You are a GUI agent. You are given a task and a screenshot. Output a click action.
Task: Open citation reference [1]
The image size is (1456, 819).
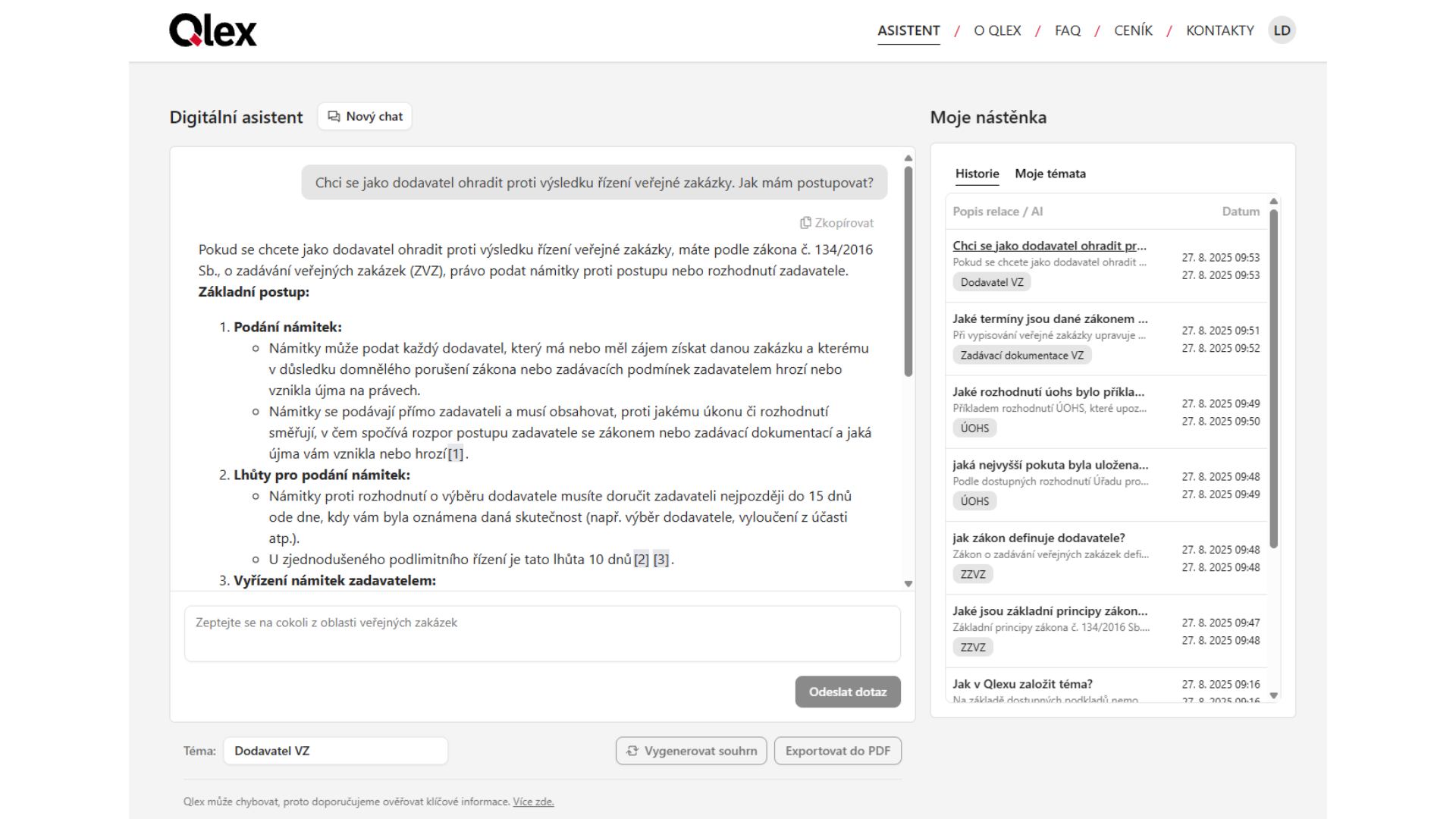455,454
